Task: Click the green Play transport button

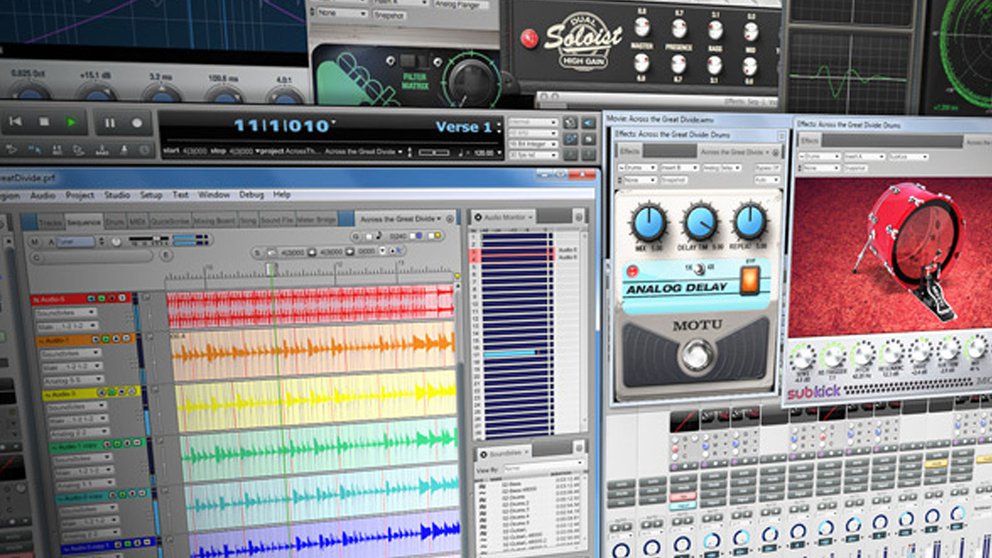Action: pos(71,122)
